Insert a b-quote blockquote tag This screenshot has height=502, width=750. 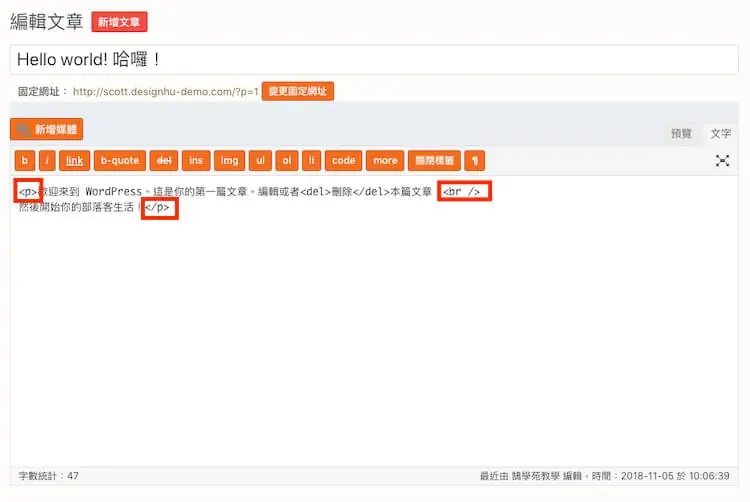pyautogui.click(x=120, y=161)
